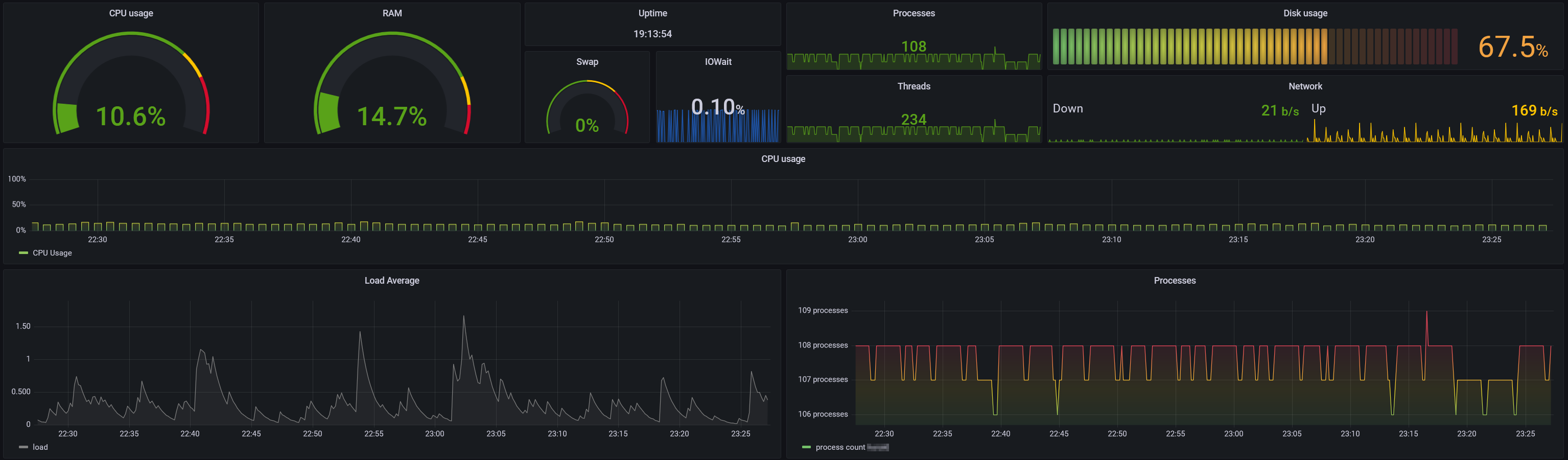The image size is (1568, 460).
Task: Click the Load Average panel title
Action: click(x=392, y=280)
